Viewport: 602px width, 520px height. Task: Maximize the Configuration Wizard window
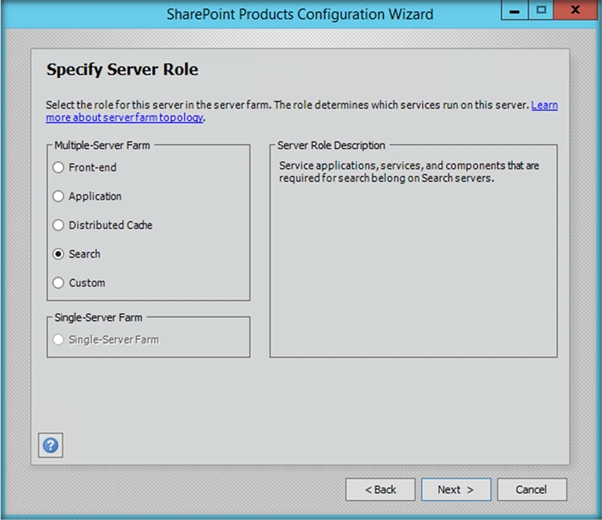[541, 10]
